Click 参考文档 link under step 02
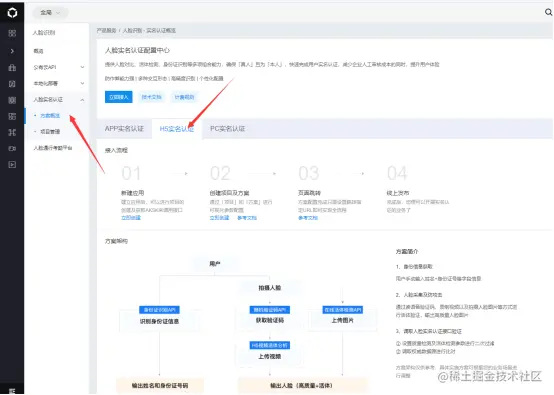Viewport: 554px width, 395px height. click(247, 218)
